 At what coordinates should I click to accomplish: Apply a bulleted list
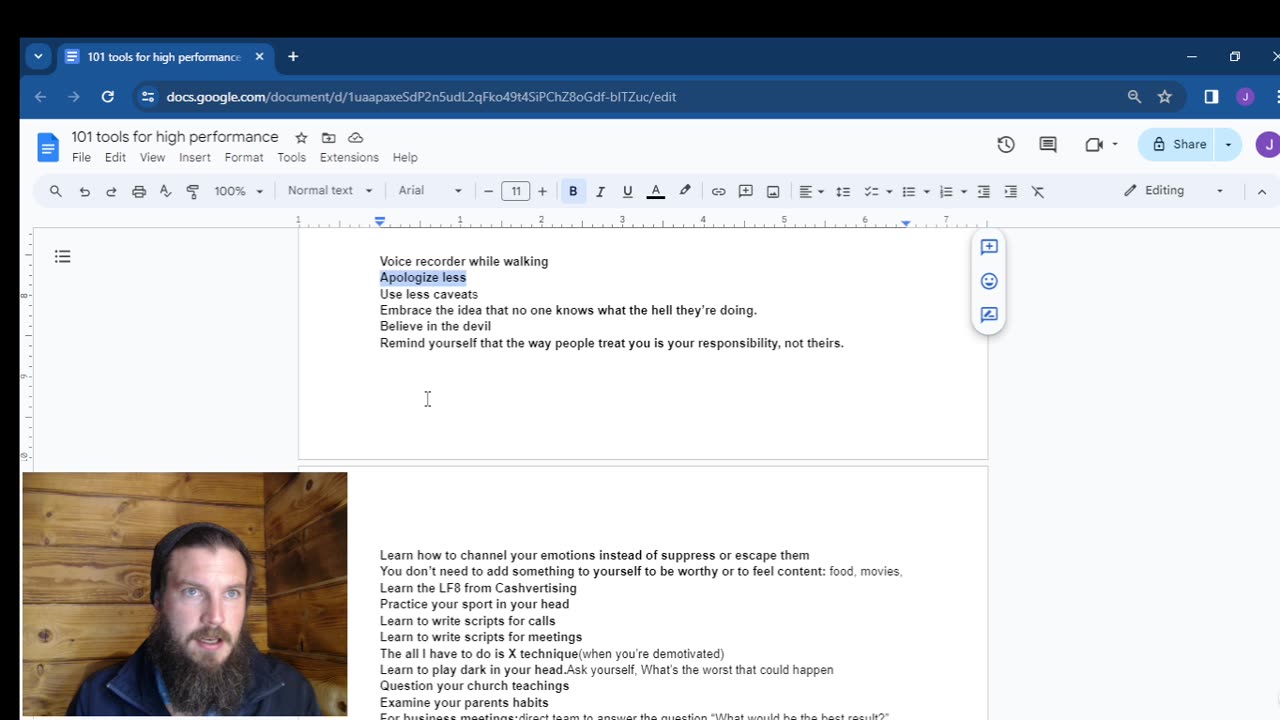tap(909, 191)
